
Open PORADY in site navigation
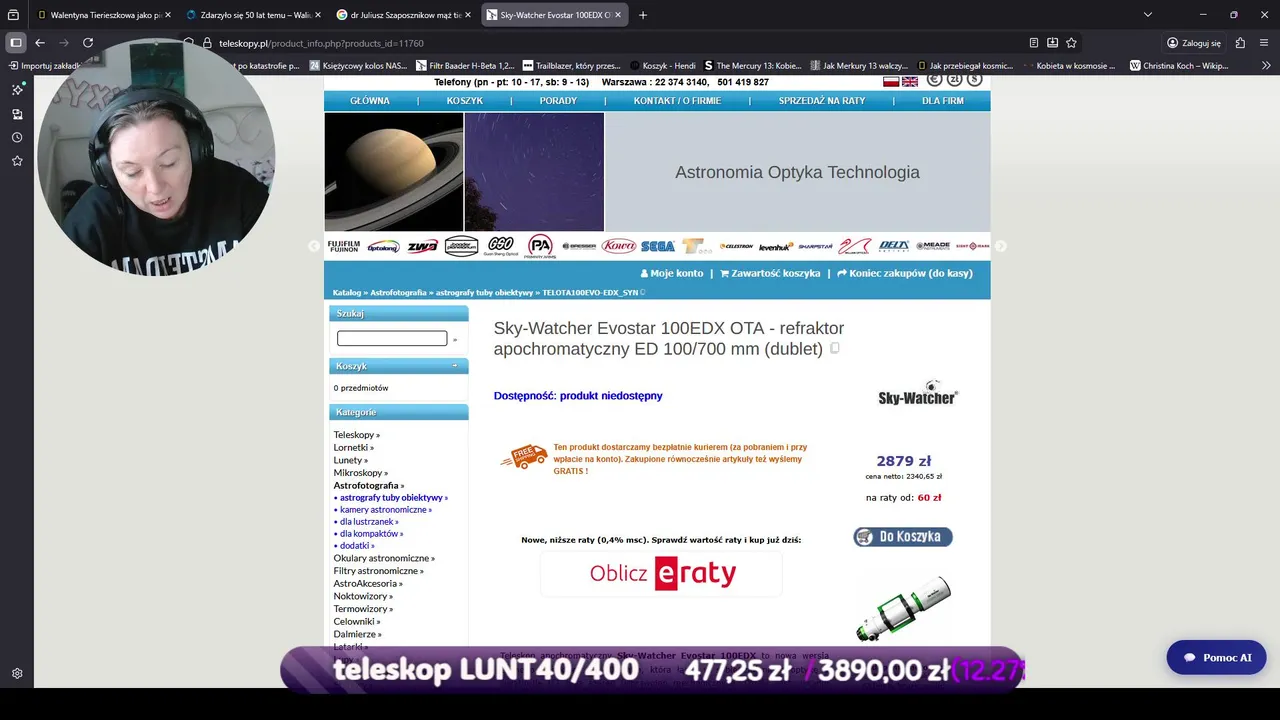(558, 101)
